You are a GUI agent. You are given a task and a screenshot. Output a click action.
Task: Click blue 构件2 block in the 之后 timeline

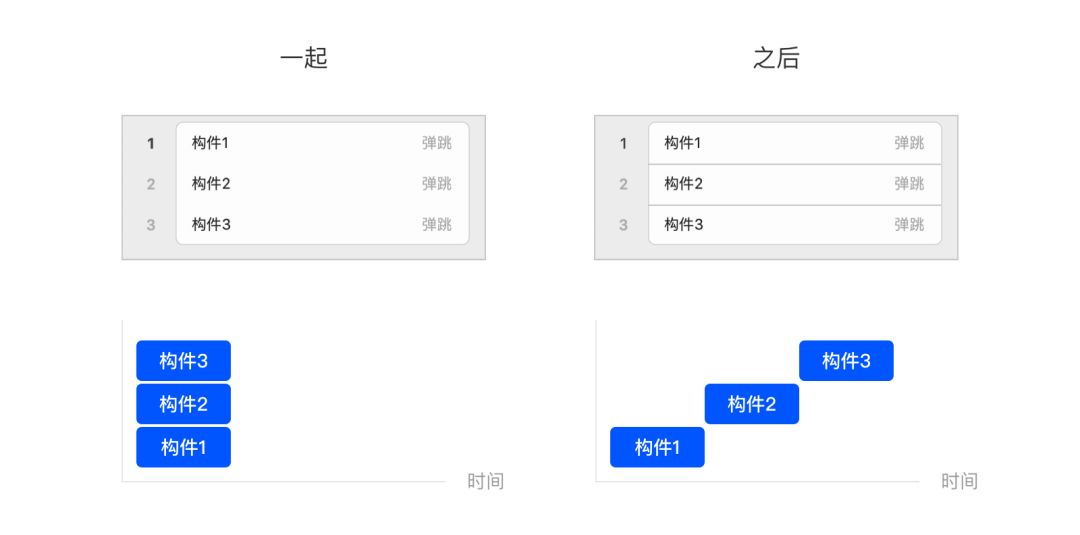[751, 404]
